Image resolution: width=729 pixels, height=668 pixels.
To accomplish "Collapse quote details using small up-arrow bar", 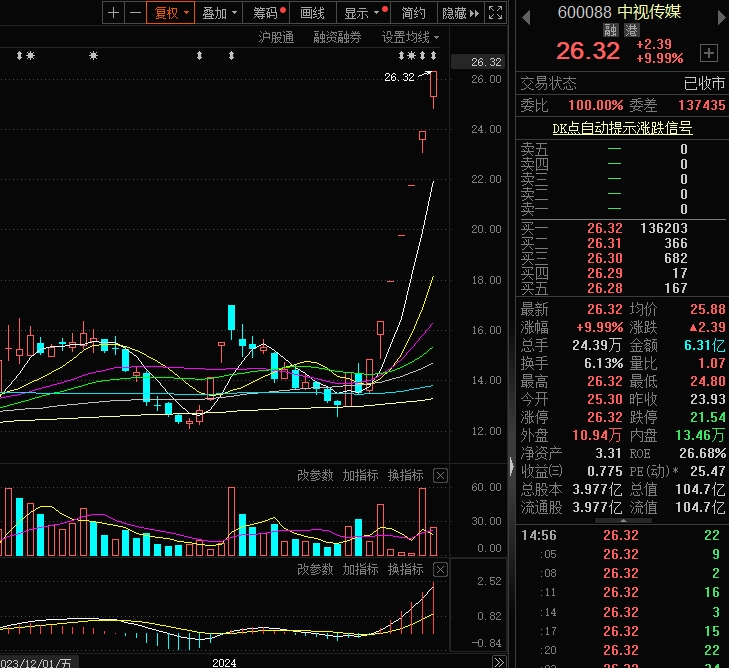I will tap(622, 519).
